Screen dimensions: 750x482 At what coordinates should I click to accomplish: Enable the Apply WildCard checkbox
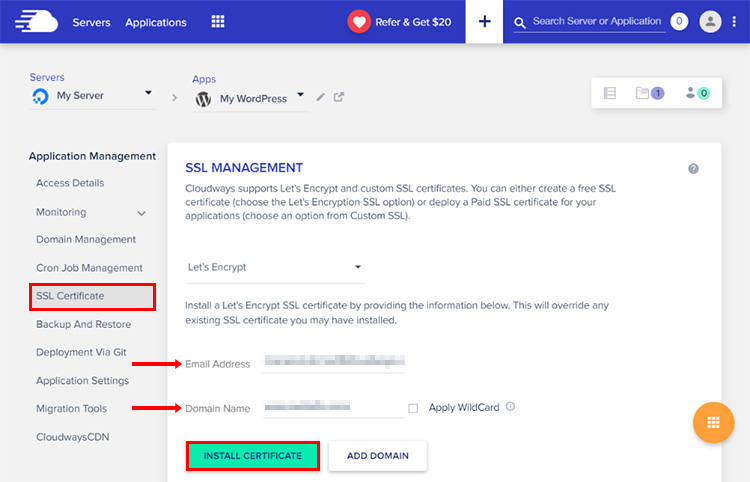click(413, 408)
